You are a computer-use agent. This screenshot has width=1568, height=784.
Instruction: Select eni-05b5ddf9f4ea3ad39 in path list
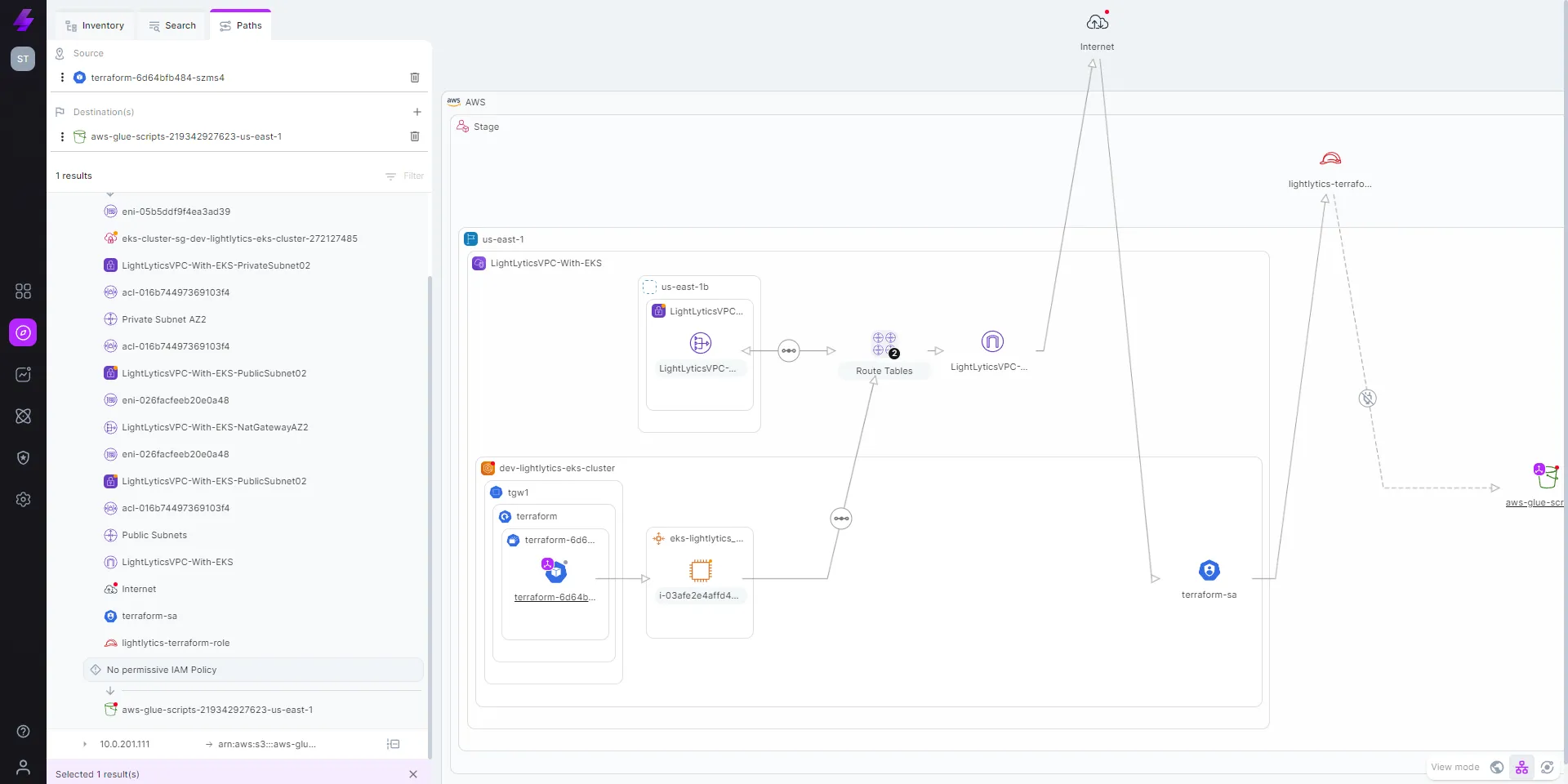coord(176,212)
